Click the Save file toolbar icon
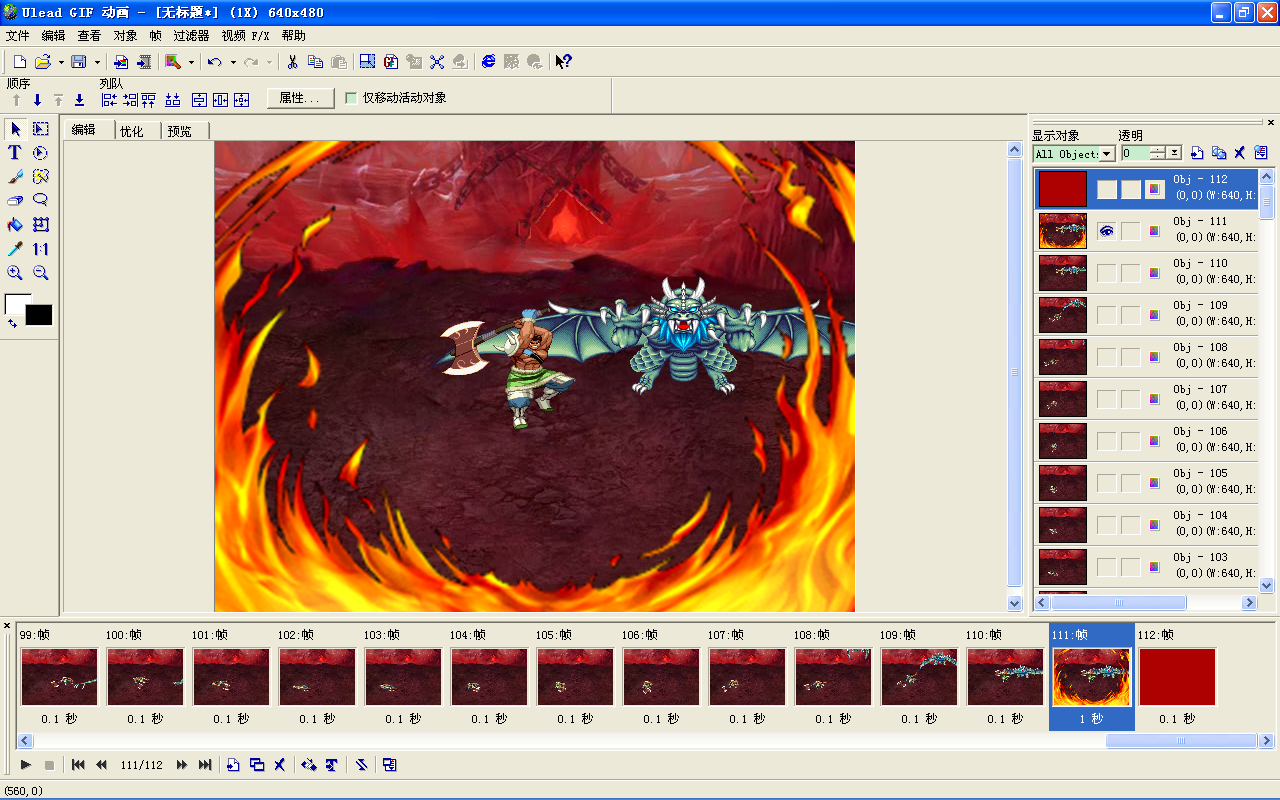 tap(78, 62)
